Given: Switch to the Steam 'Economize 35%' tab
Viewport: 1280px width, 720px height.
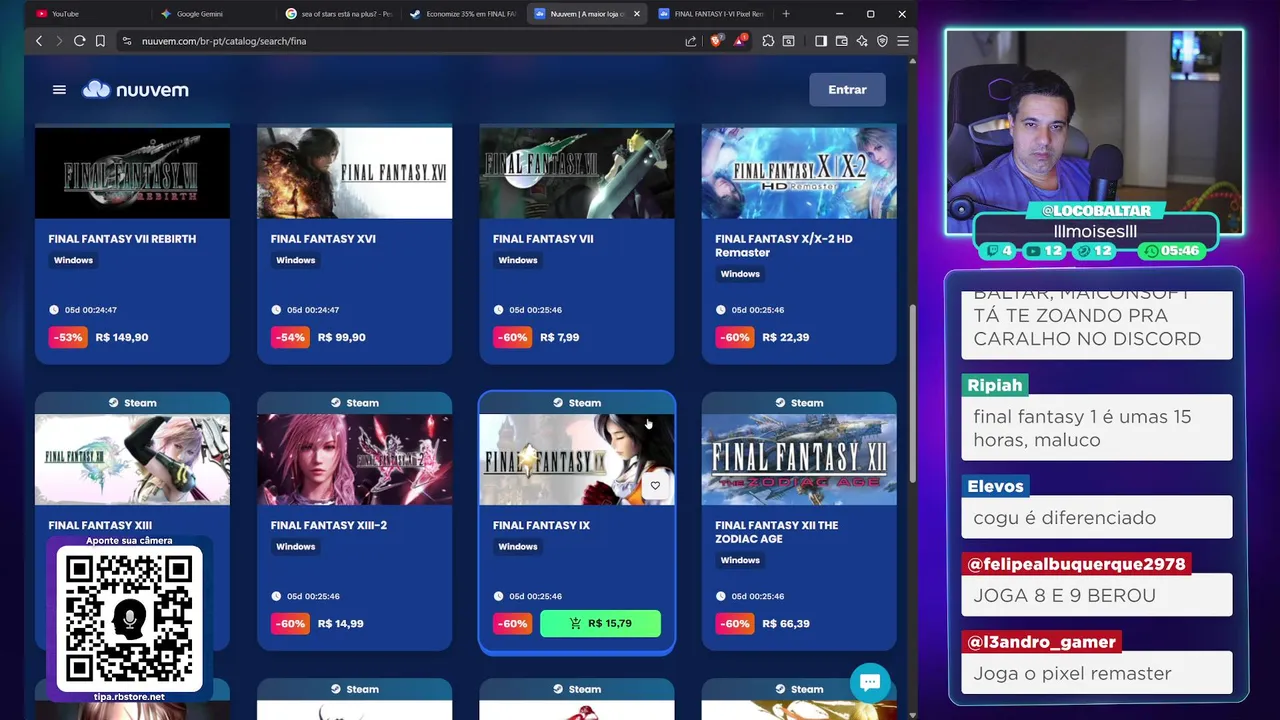Looking at the screenshot, I should coord(461,14).
